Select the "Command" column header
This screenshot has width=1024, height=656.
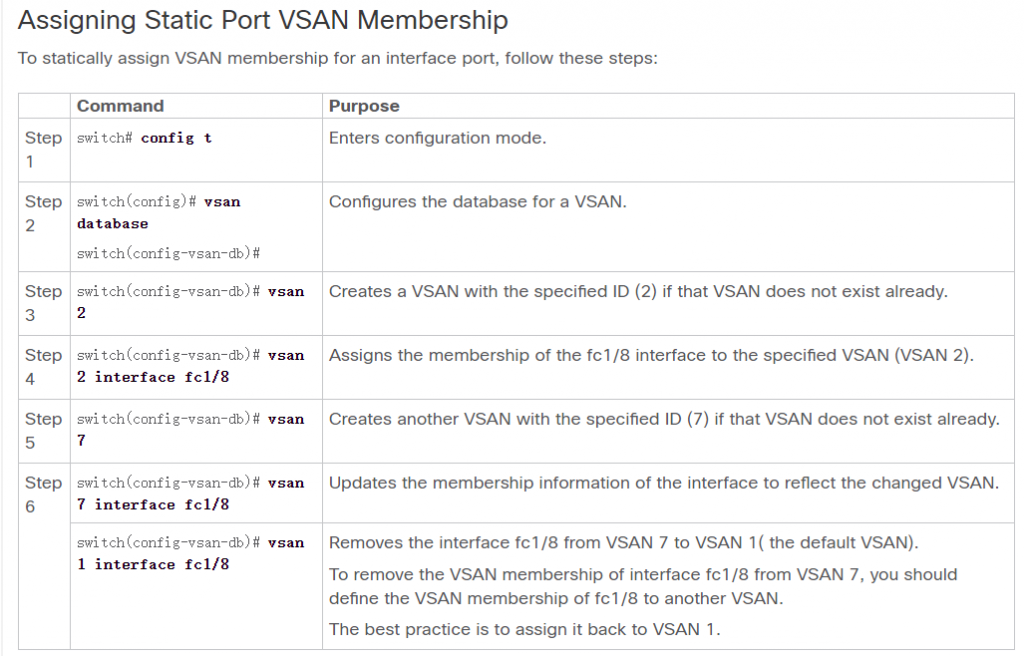(120, 106)
